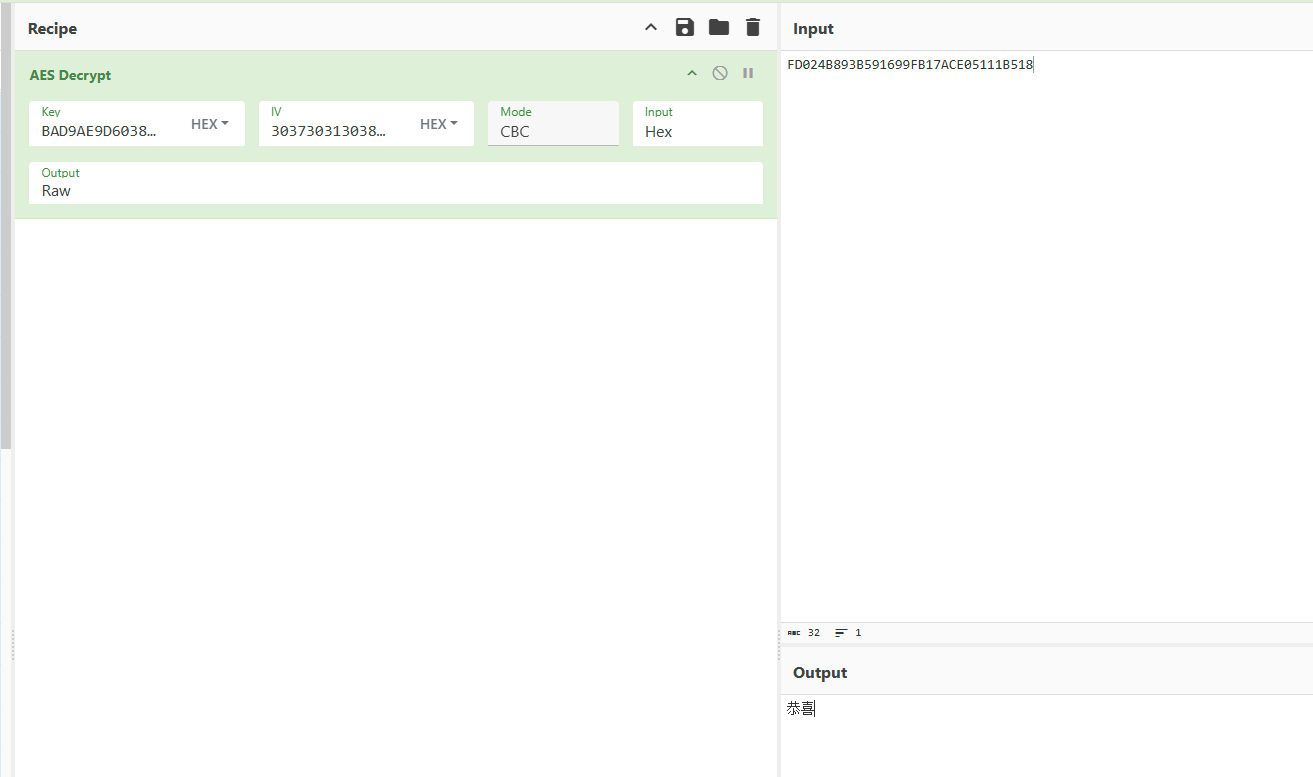Image resolution: width=1313 pixels, height=777 pixels.
Task: Place cursor in the input hex string
Action: click(x=910, y=65)
